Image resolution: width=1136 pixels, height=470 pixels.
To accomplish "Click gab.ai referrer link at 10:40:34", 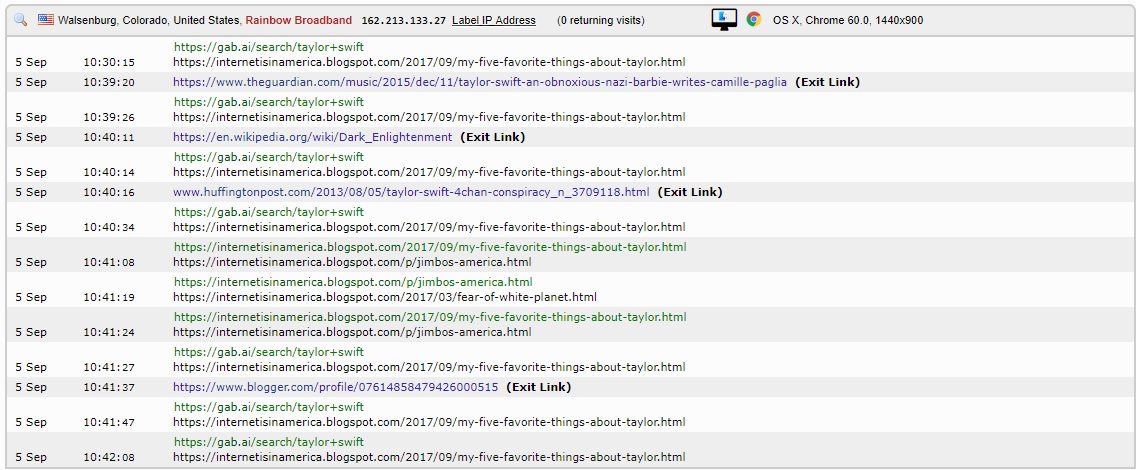I will [269, 212].
